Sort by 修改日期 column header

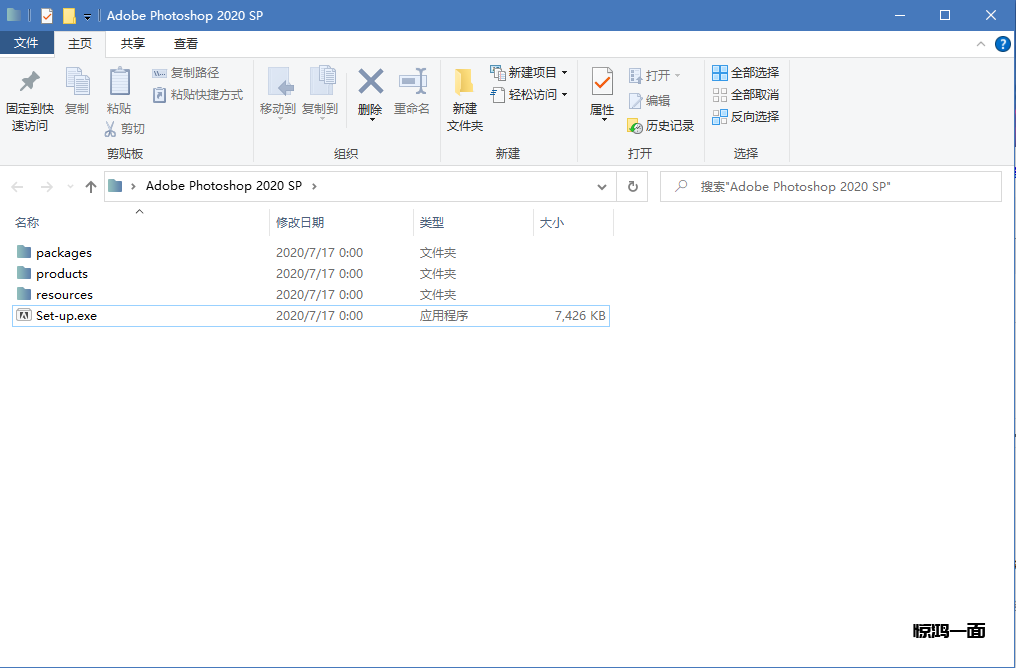pyautogui.click(x=300, y=223)
